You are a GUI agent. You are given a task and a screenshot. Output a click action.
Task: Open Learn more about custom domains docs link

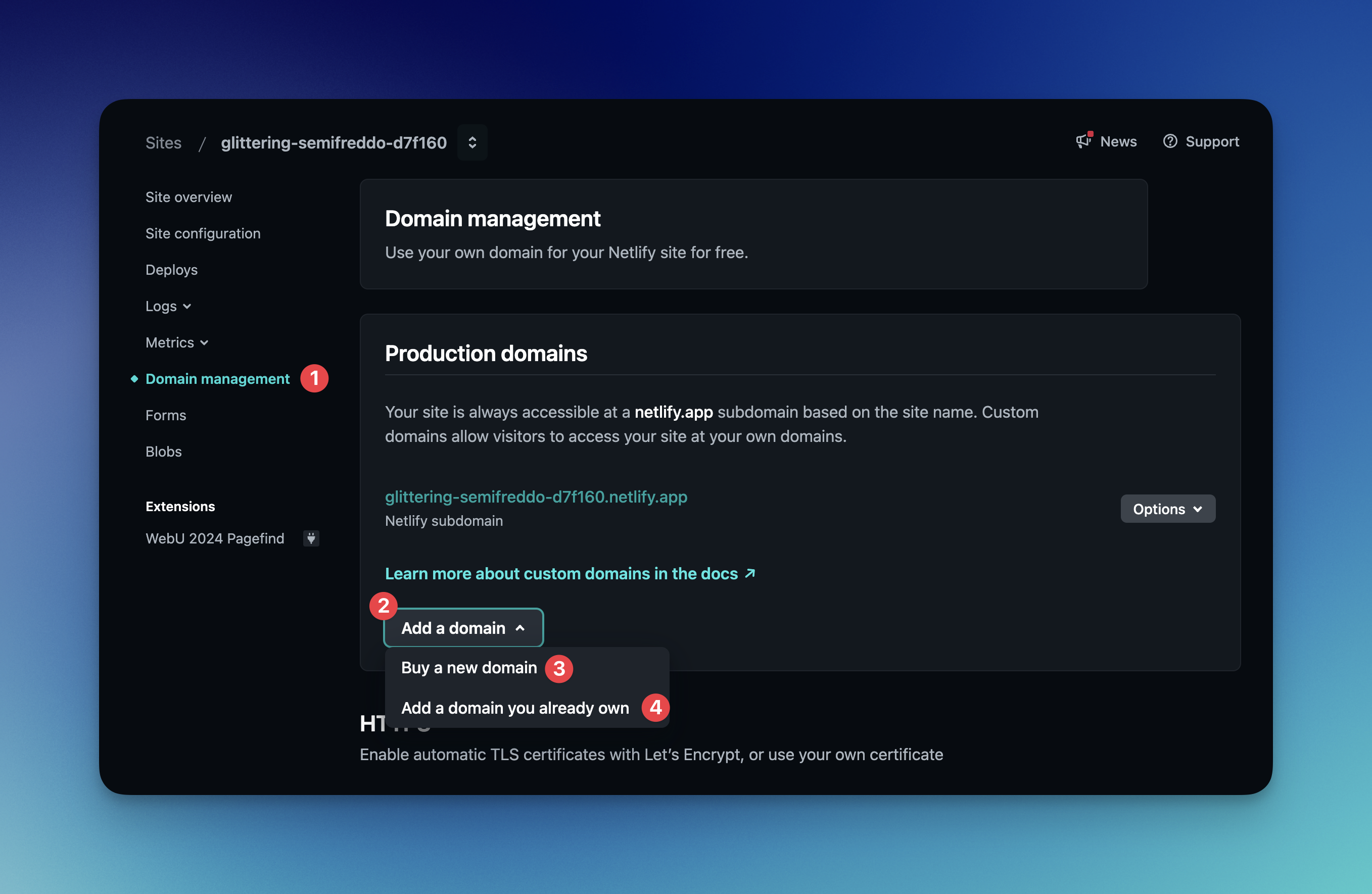click(561, 573)
